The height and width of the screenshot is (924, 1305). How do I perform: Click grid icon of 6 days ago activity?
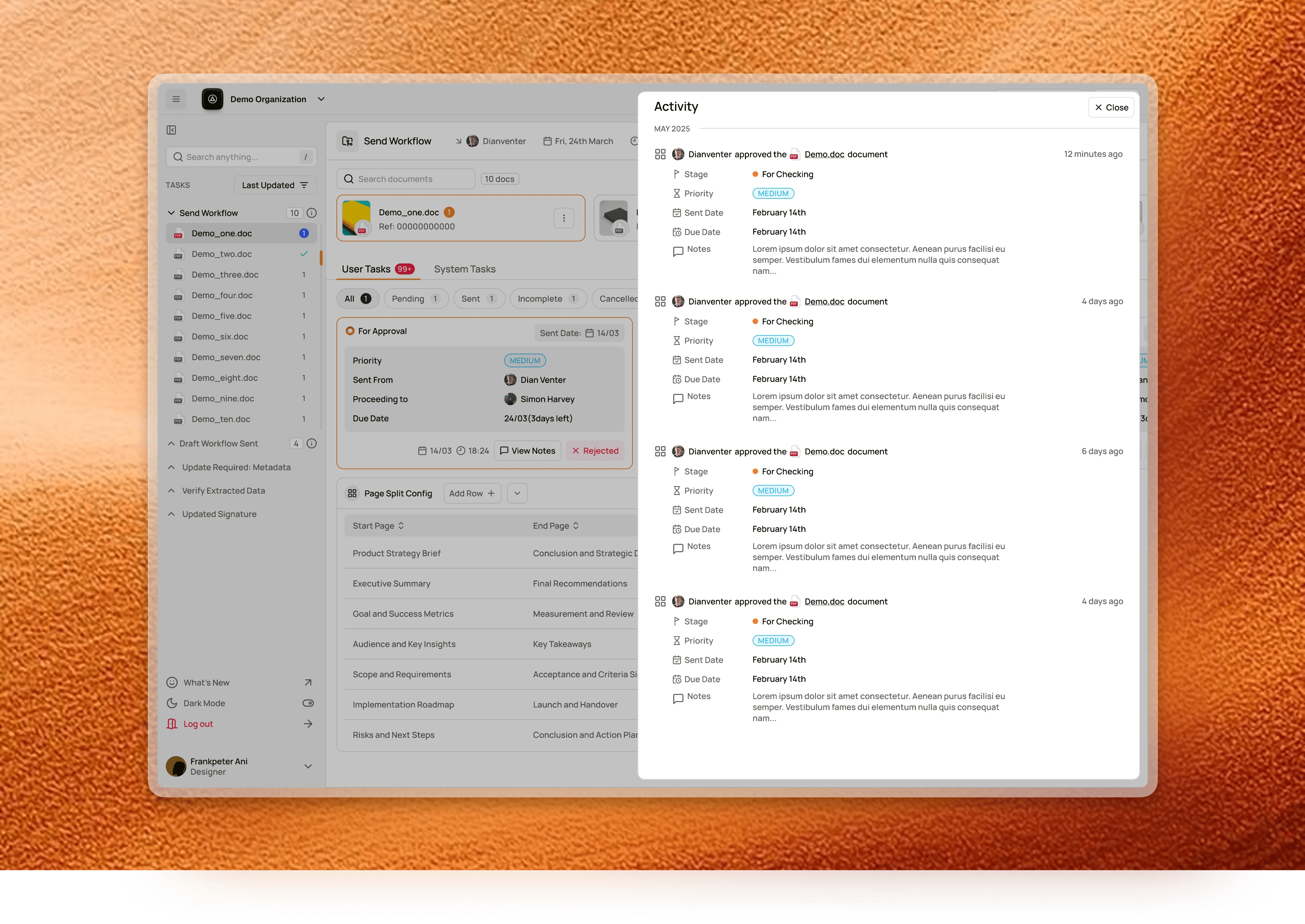click(x=660, y=451)
